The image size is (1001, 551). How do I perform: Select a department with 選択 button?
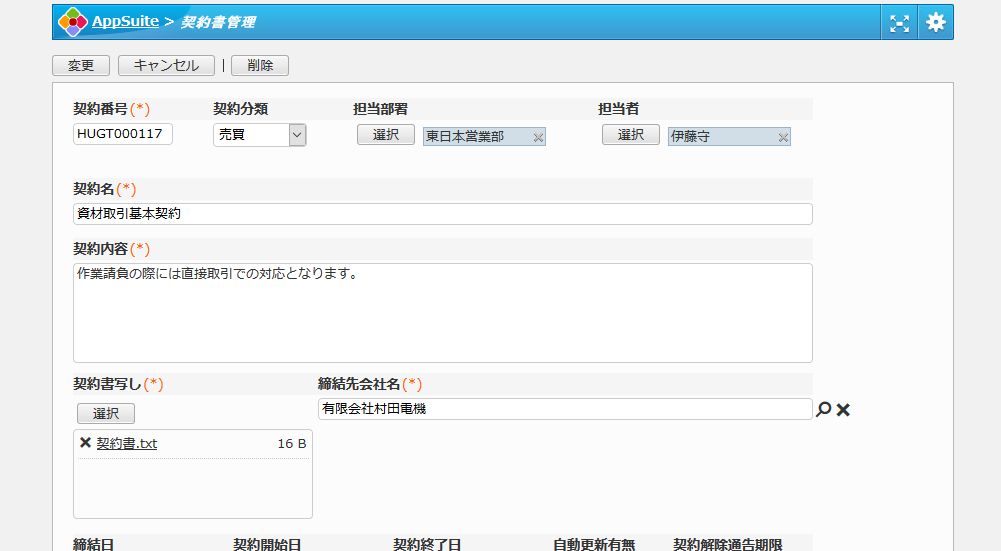coord(385,135)
